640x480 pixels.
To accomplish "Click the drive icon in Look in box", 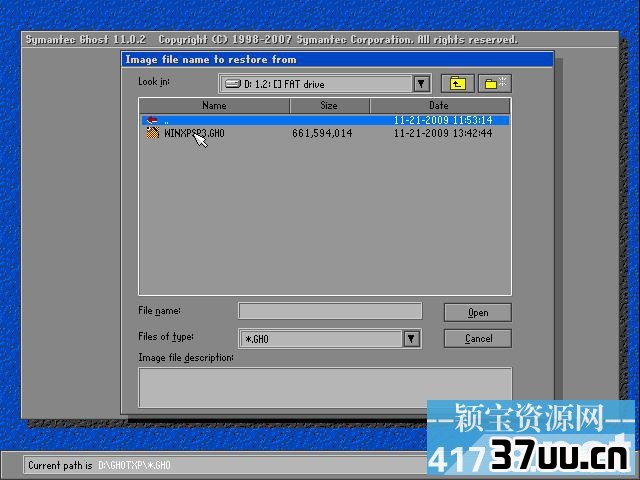I will tap(233, 84).
